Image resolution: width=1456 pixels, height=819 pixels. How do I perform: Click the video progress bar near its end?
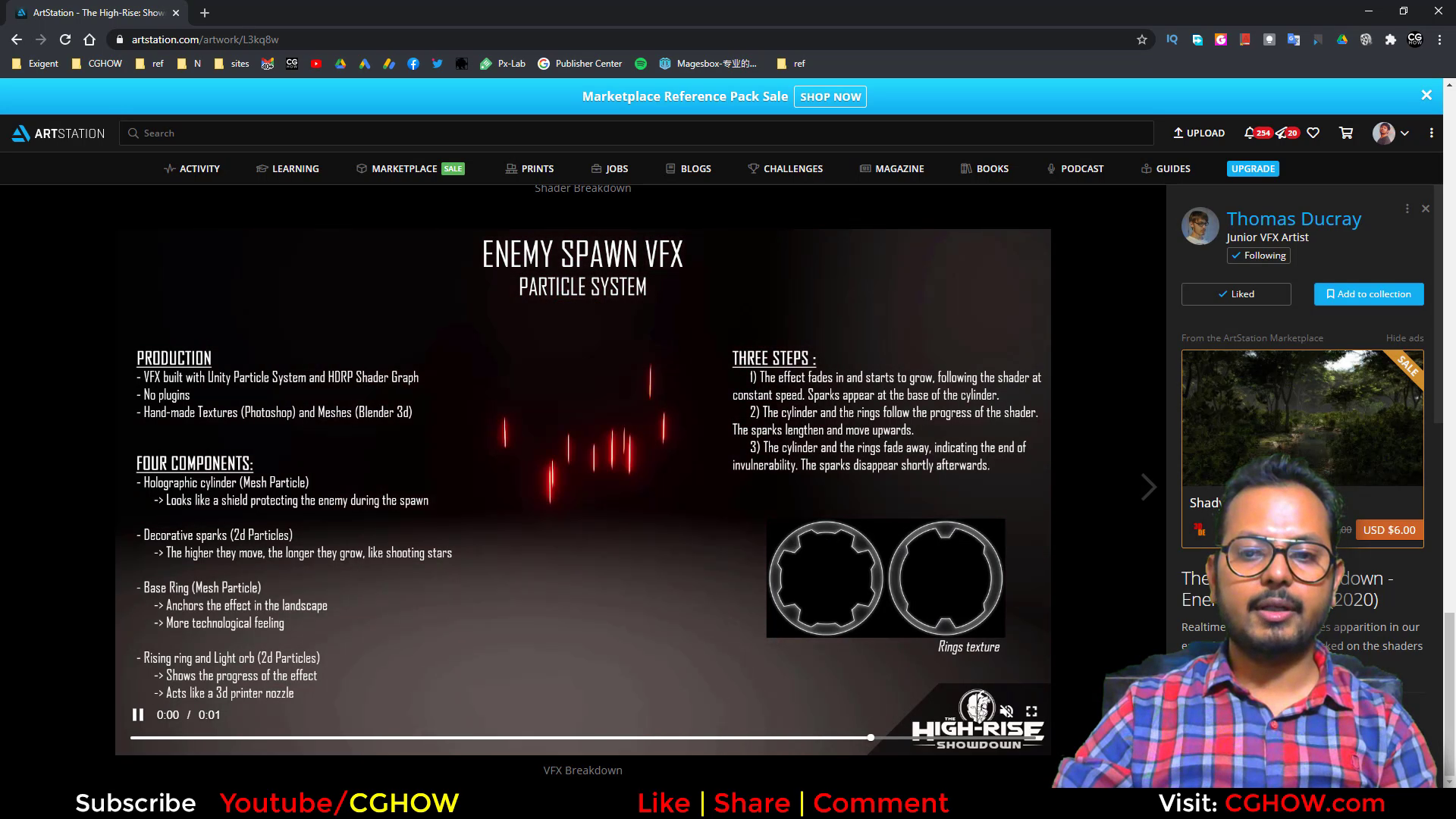[871, 736]
